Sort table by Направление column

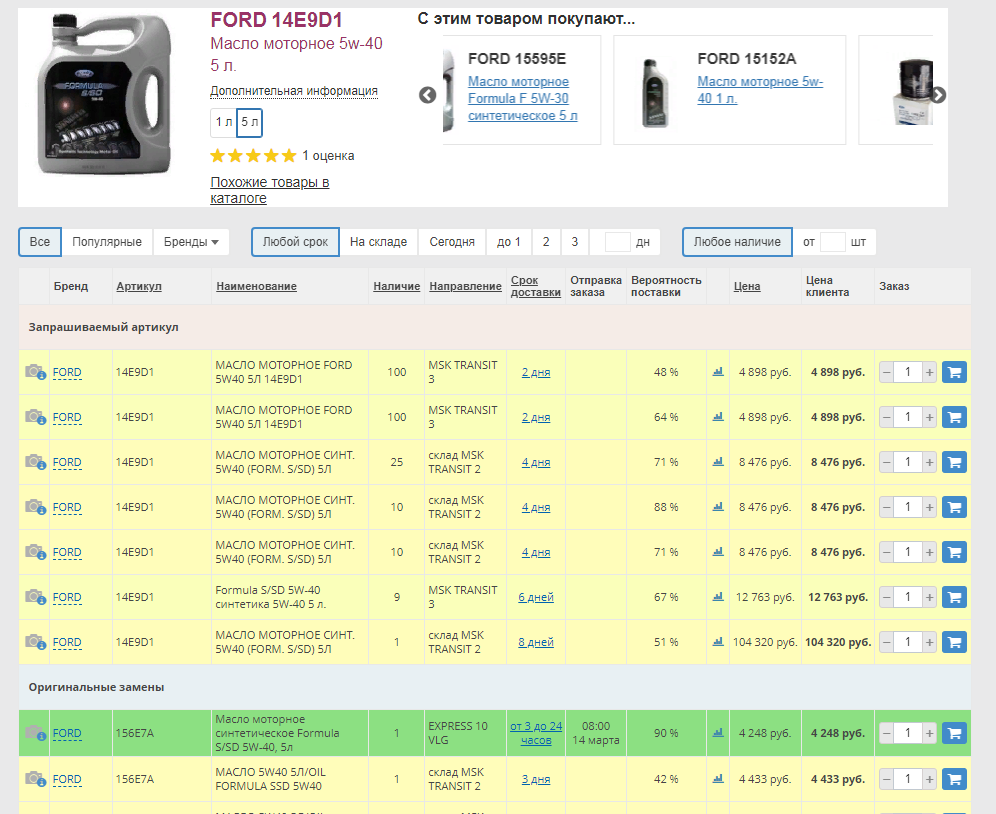tap(466, 287)
